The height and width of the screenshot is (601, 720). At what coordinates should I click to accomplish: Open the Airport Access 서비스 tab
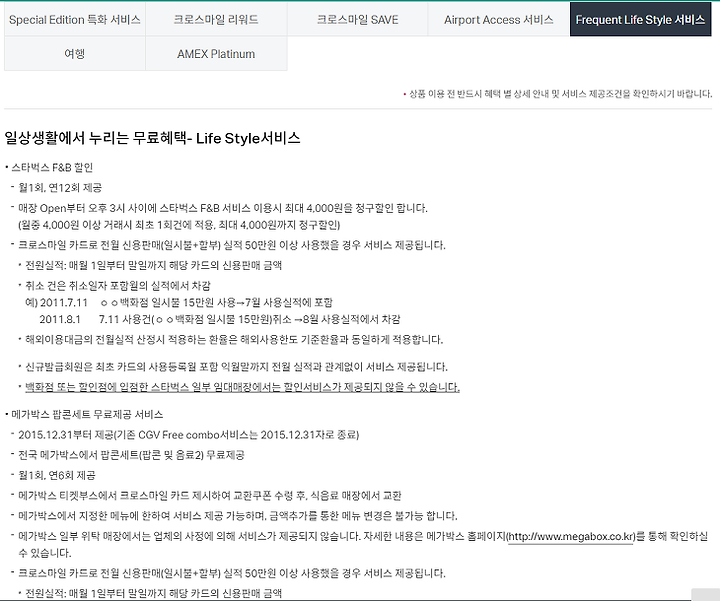coord(499,19)
